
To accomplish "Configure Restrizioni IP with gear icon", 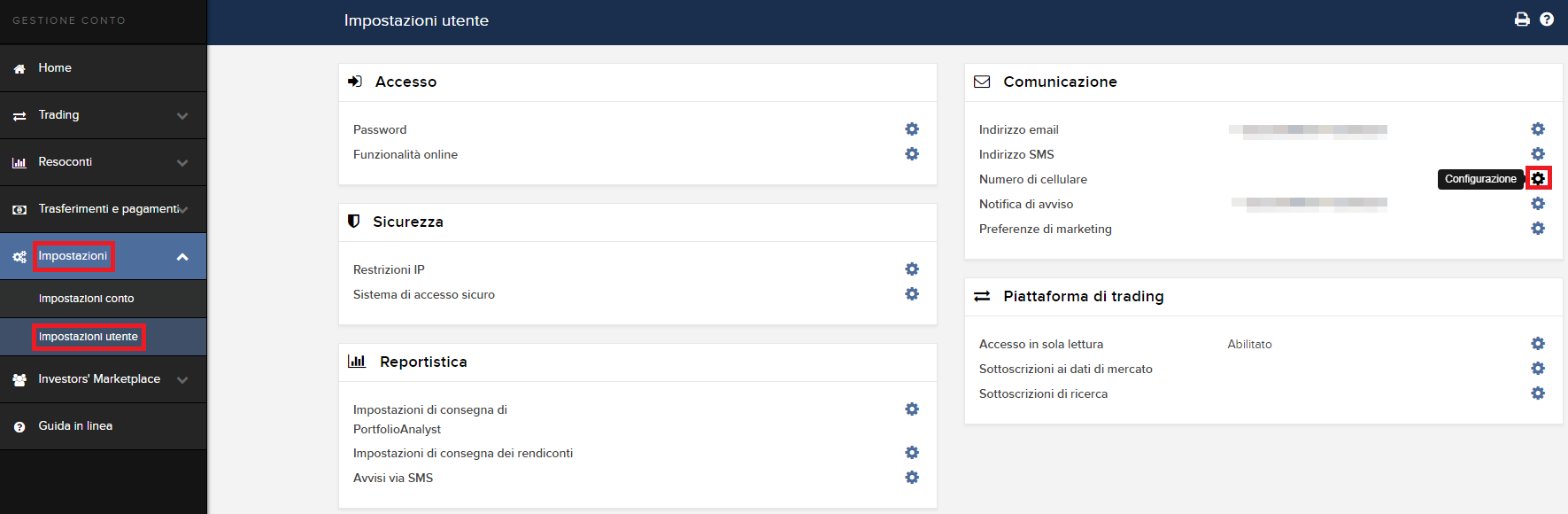I will point(912,269).
